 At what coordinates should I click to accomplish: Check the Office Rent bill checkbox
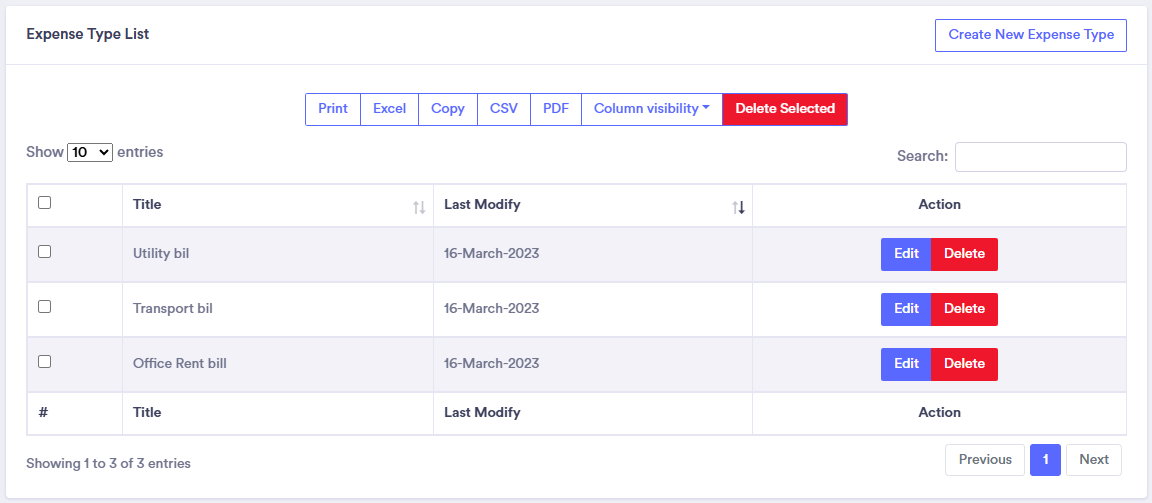44,362
